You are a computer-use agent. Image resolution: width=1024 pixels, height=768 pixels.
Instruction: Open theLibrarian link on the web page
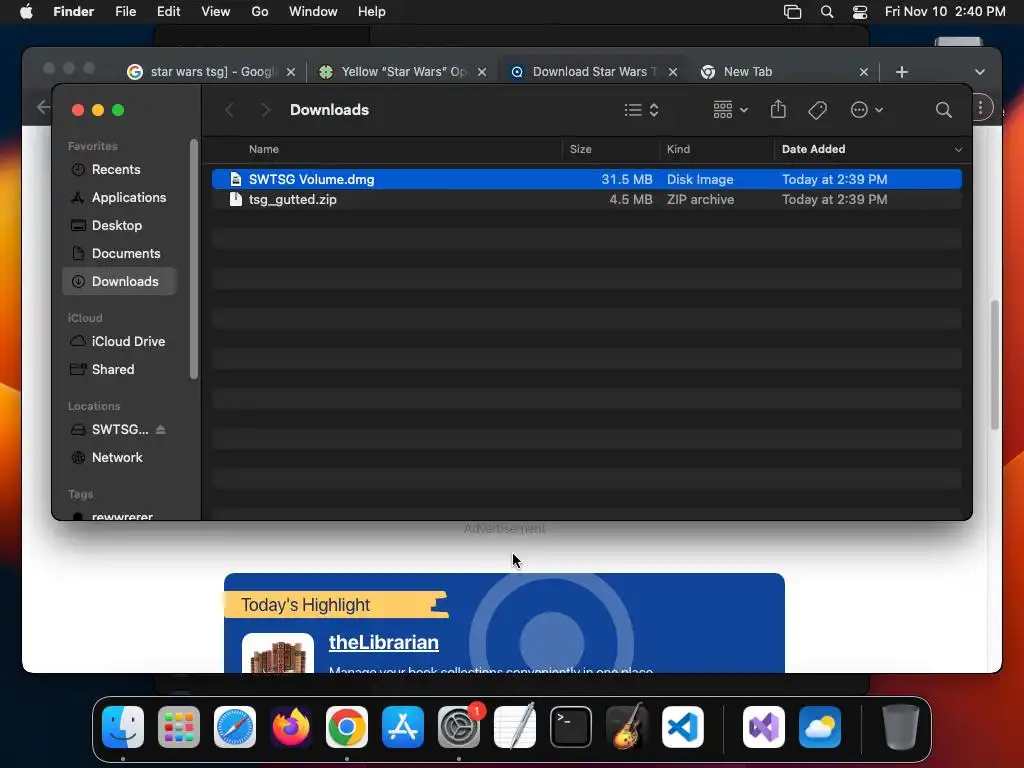(383, 643)
